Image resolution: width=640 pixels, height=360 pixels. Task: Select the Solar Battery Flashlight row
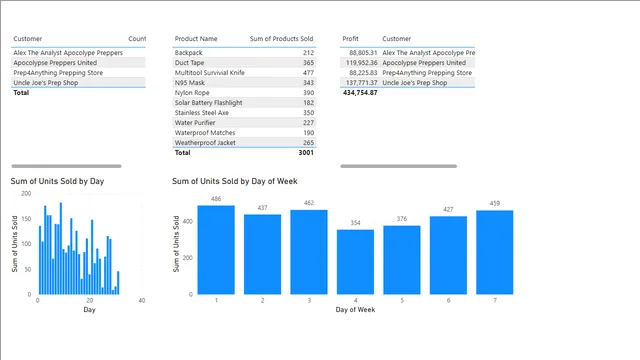point(244,102)
